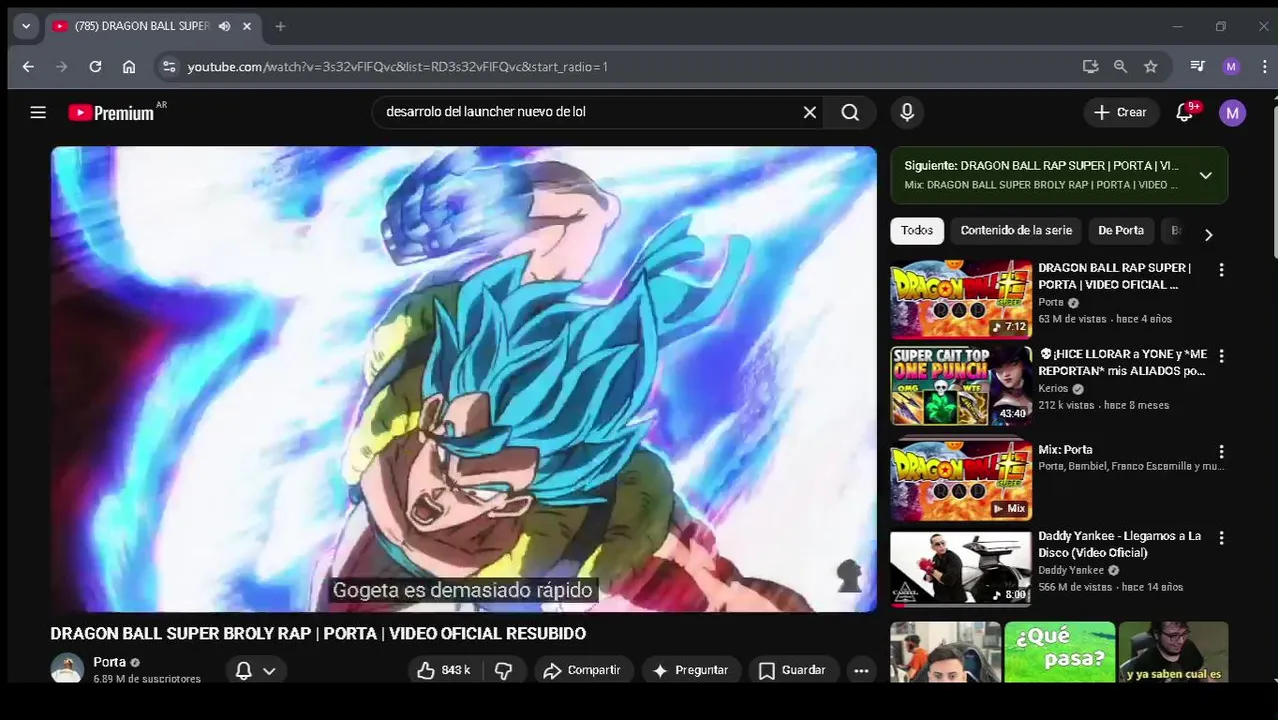Dislike the video

pyautogui.click(x=503, y=670)
